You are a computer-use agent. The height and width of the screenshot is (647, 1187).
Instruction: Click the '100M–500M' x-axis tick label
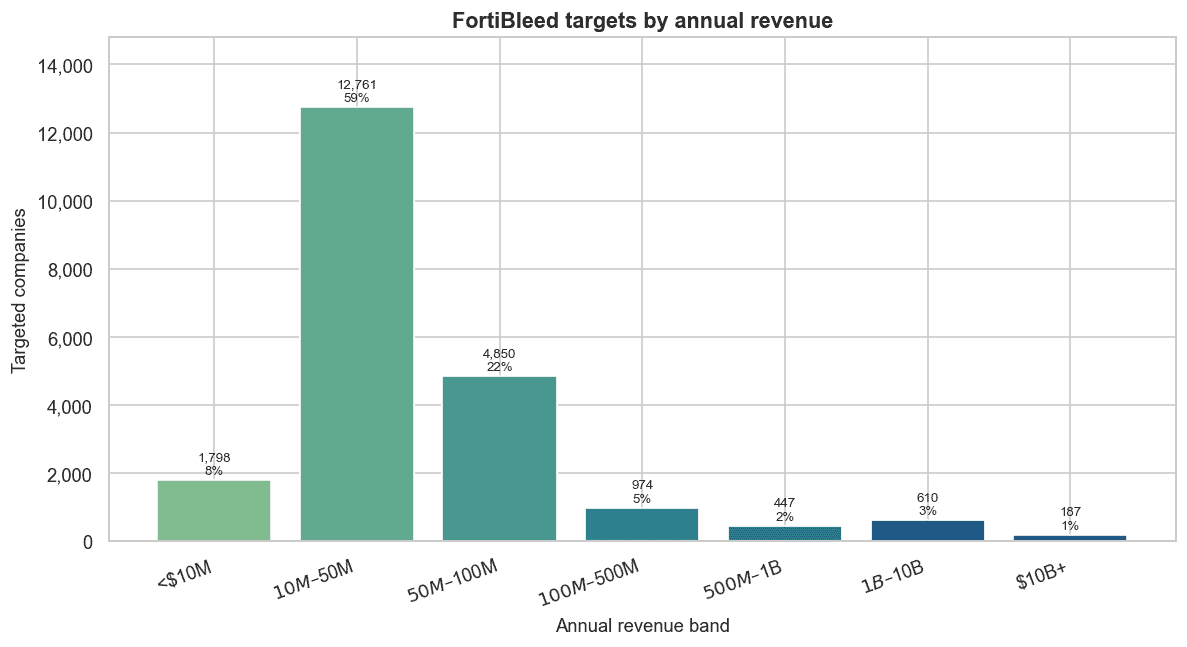pos(590,584)
